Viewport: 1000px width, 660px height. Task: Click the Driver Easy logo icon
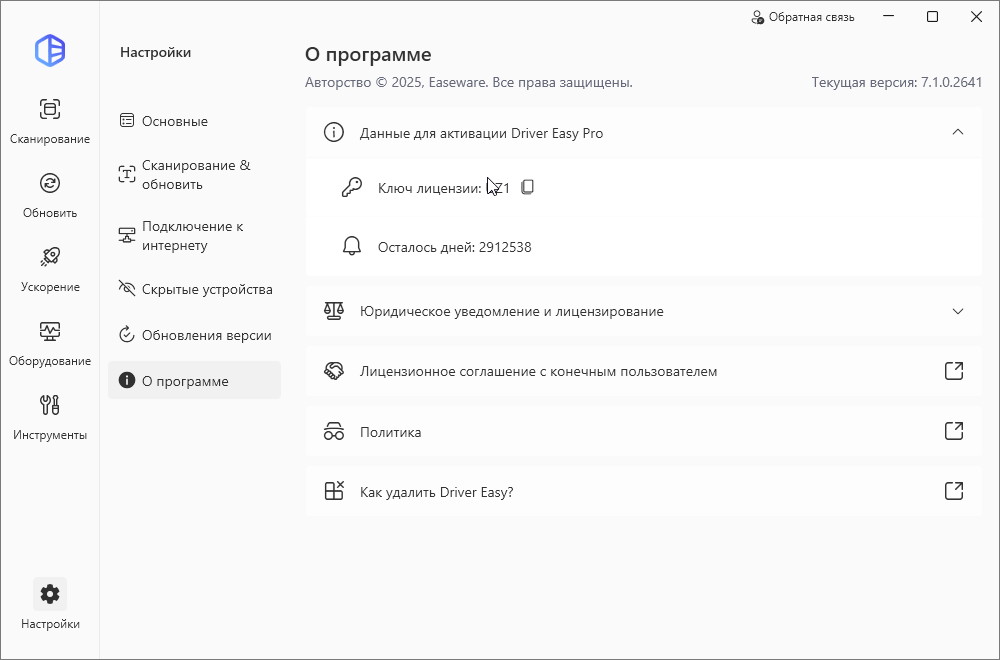click(50, 50)
